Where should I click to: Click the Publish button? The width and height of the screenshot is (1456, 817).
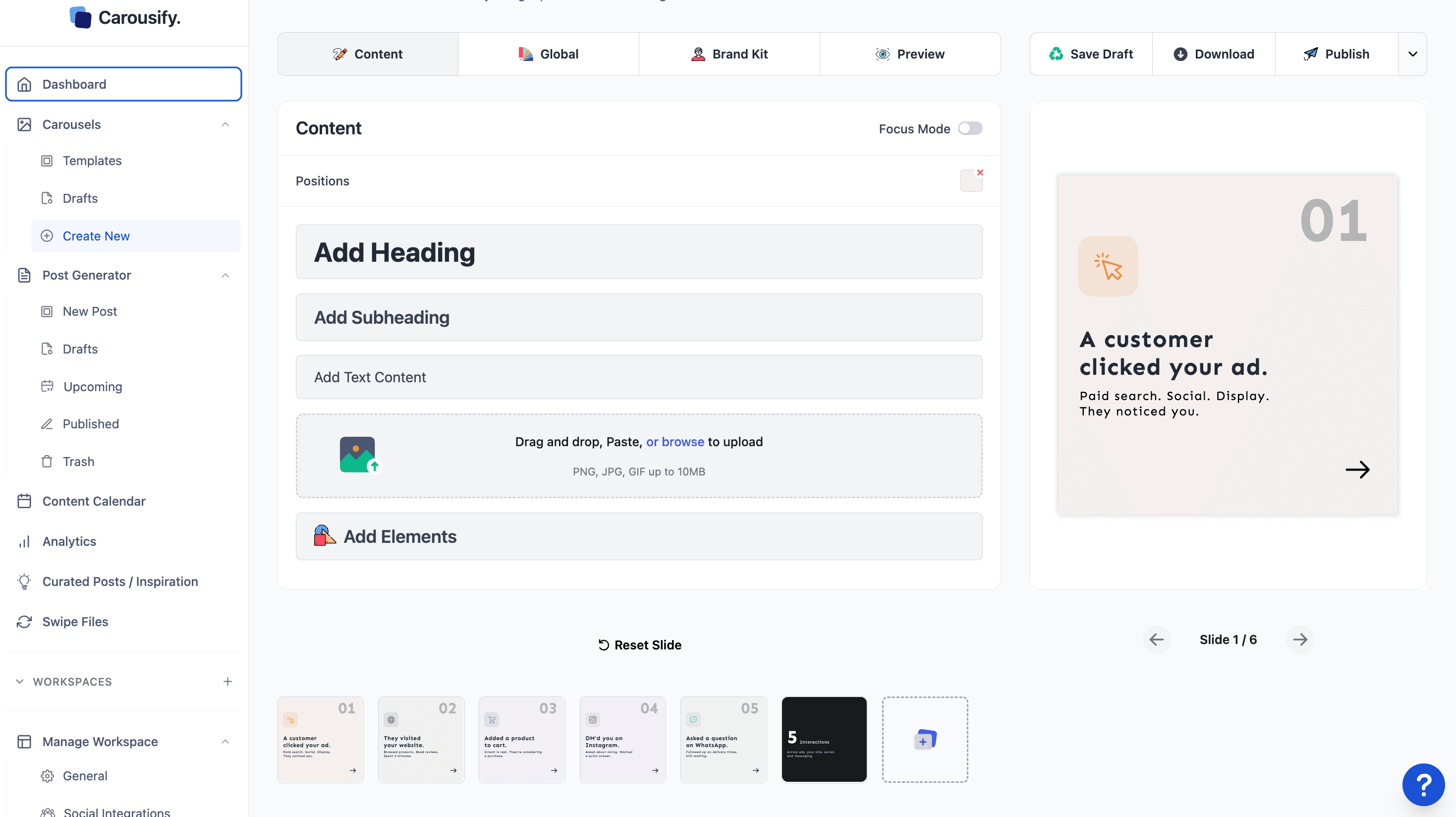pos(1336,54)
